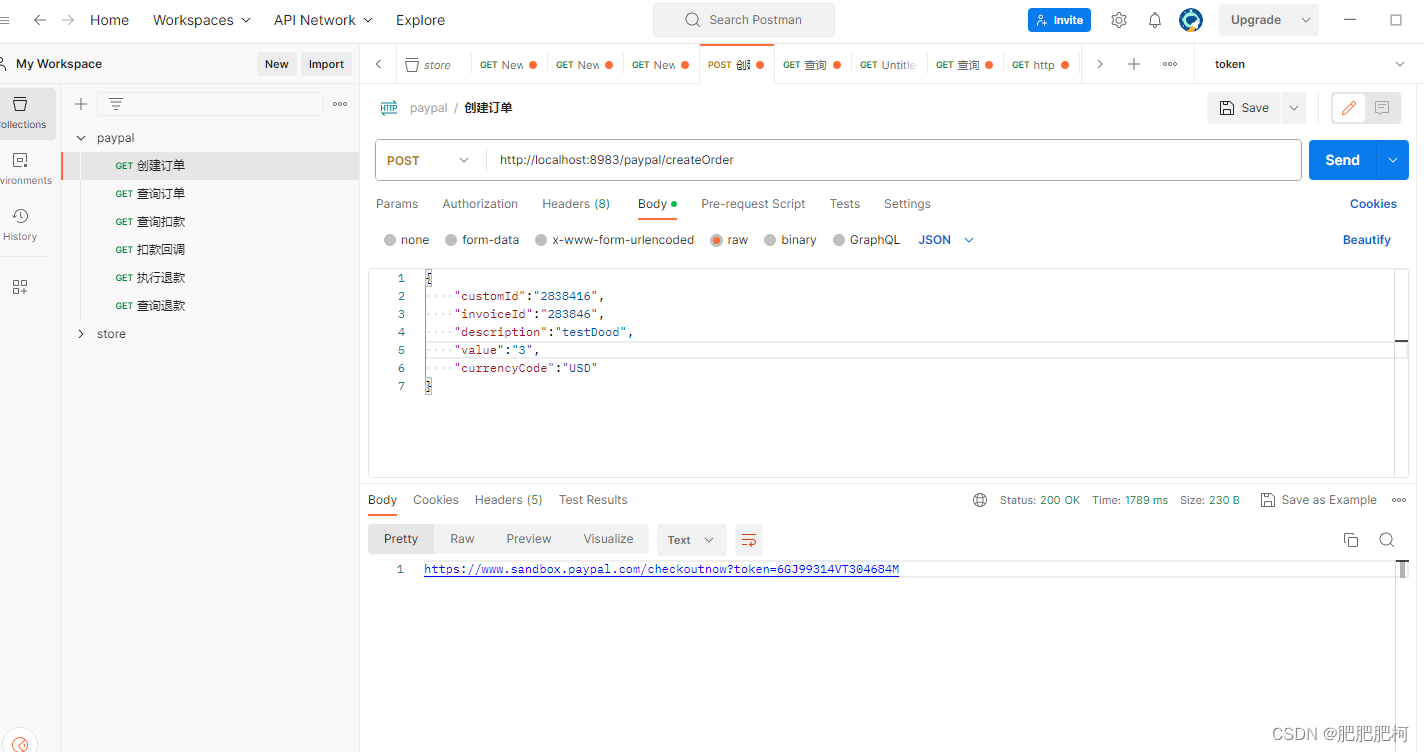Open tab bar three-dot options
The width and height of the screenshot is (1424, 752).
tap(1170, 64)
